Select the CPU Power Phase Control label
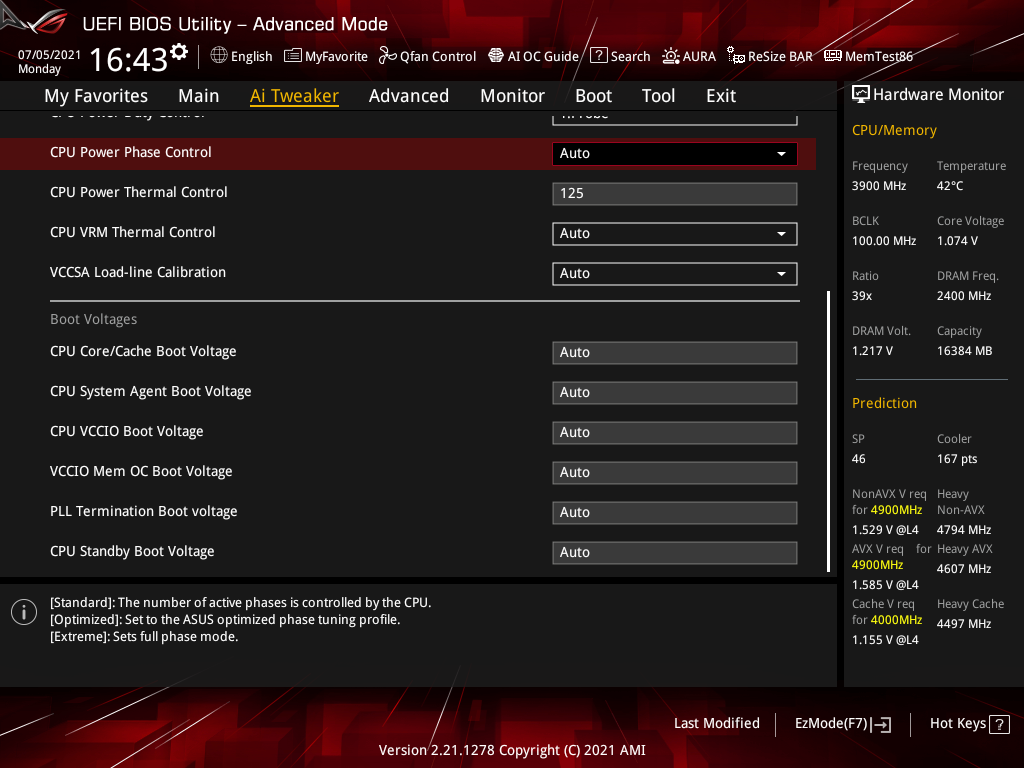This screenshot has height=768, width=1024. [131, 152]
